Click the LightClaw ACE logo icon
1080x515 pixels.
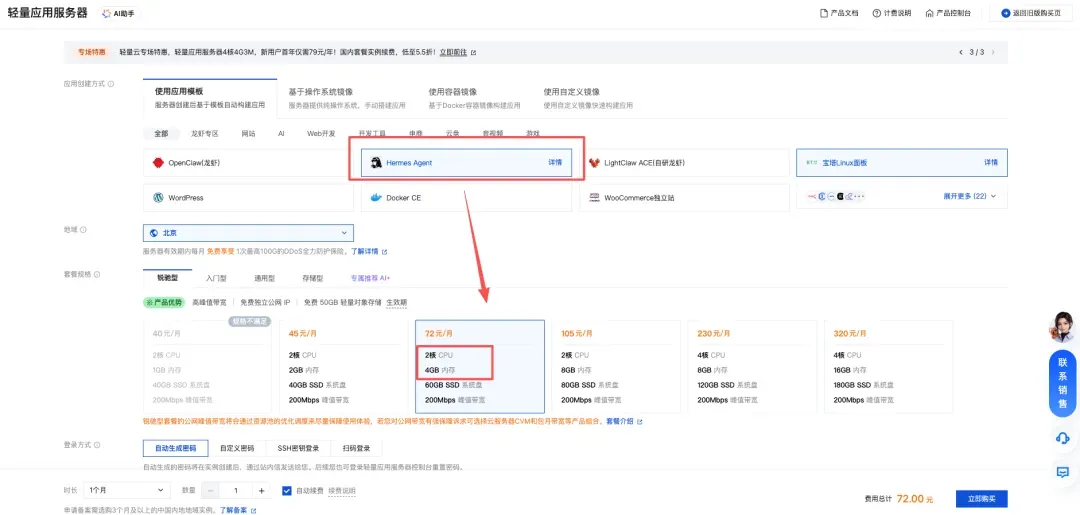(594, 162)
